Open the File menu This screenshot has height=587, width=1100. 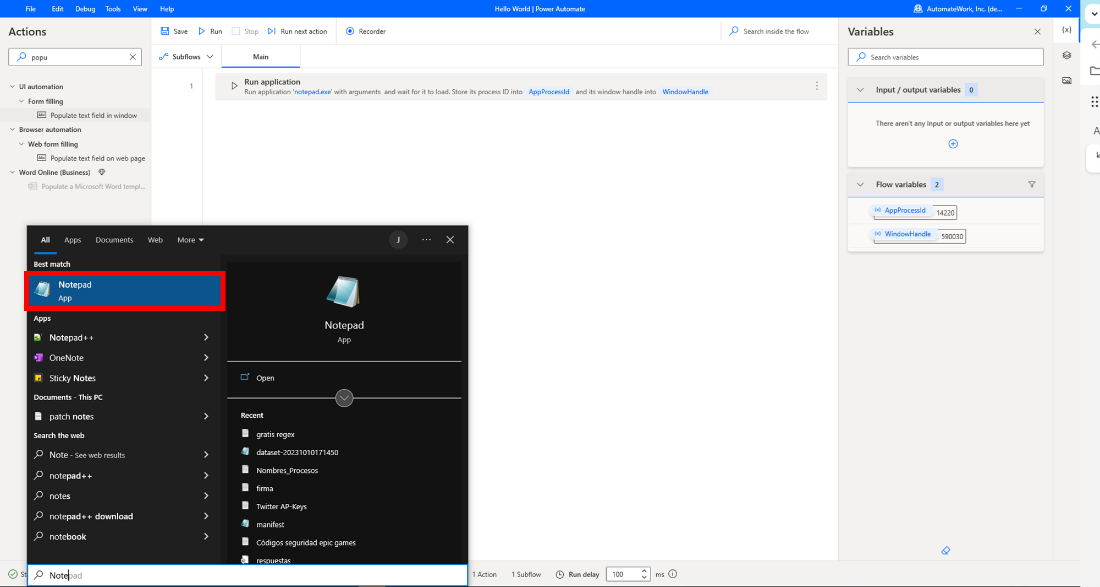(x=30, y=9)
